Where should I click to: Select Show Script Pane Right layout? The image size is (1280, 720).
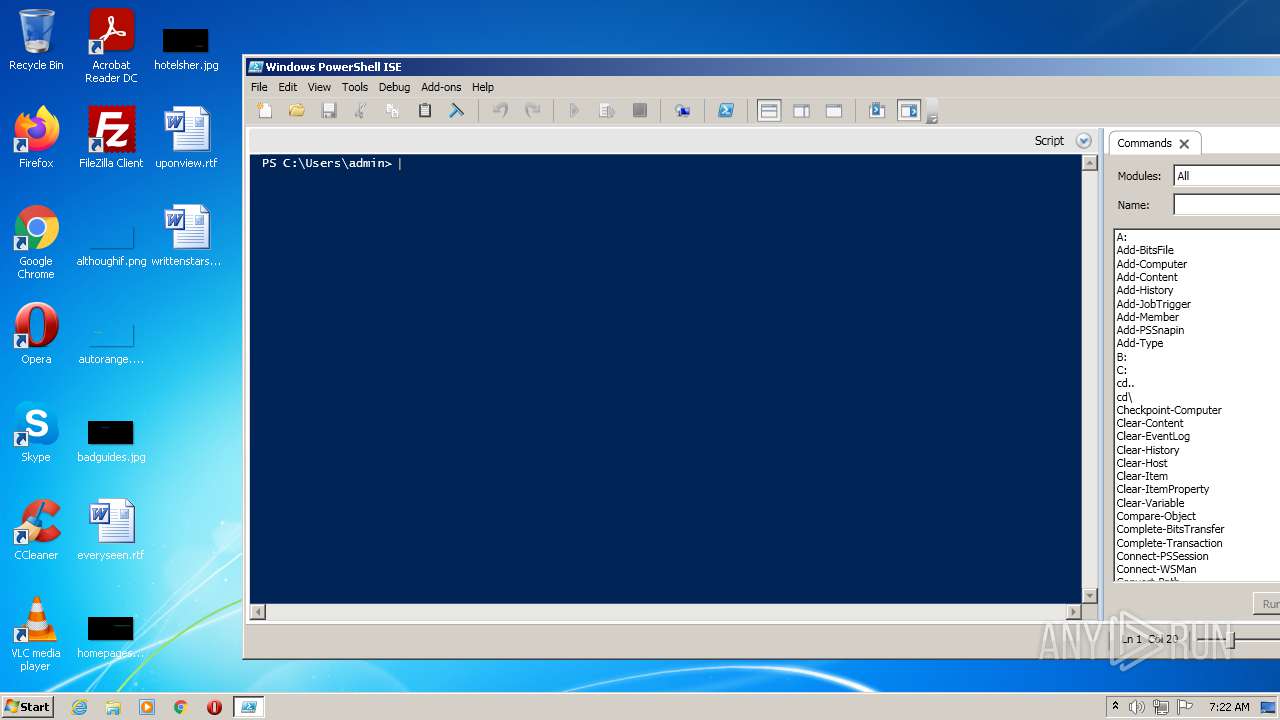point(801,111)
